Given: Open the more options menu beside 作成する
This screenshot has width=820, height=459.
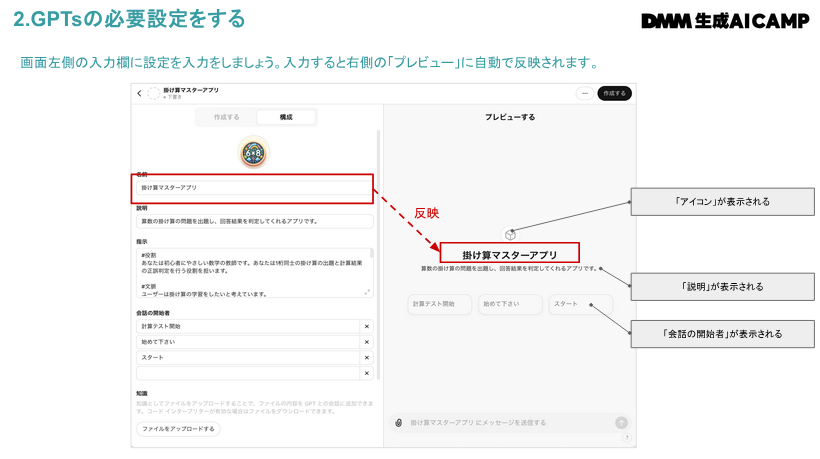Looking at the screenshot, I should point(584,93).
